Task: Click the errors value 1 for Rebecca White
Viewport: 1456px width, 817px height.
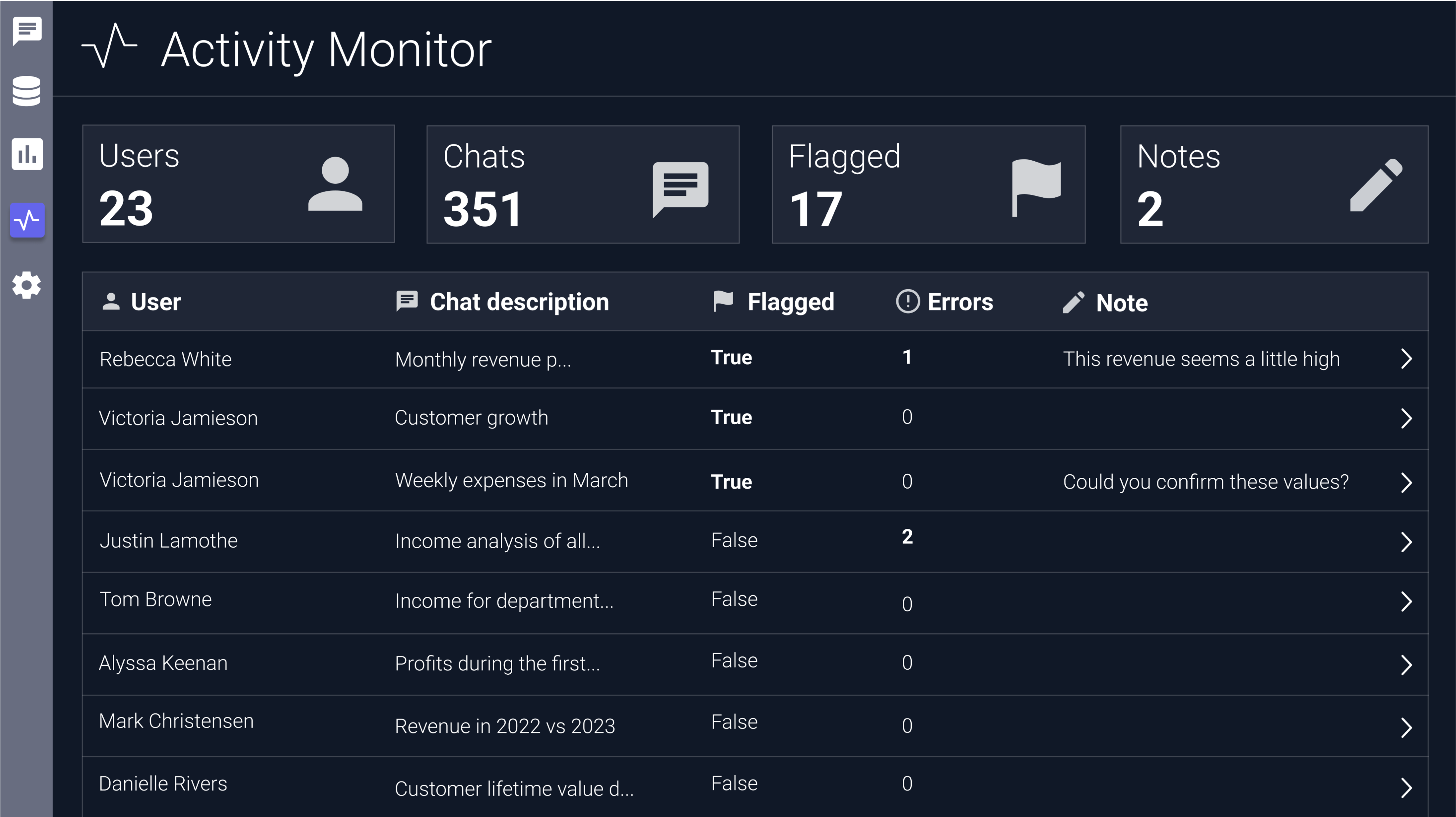Action: point(907,357)
